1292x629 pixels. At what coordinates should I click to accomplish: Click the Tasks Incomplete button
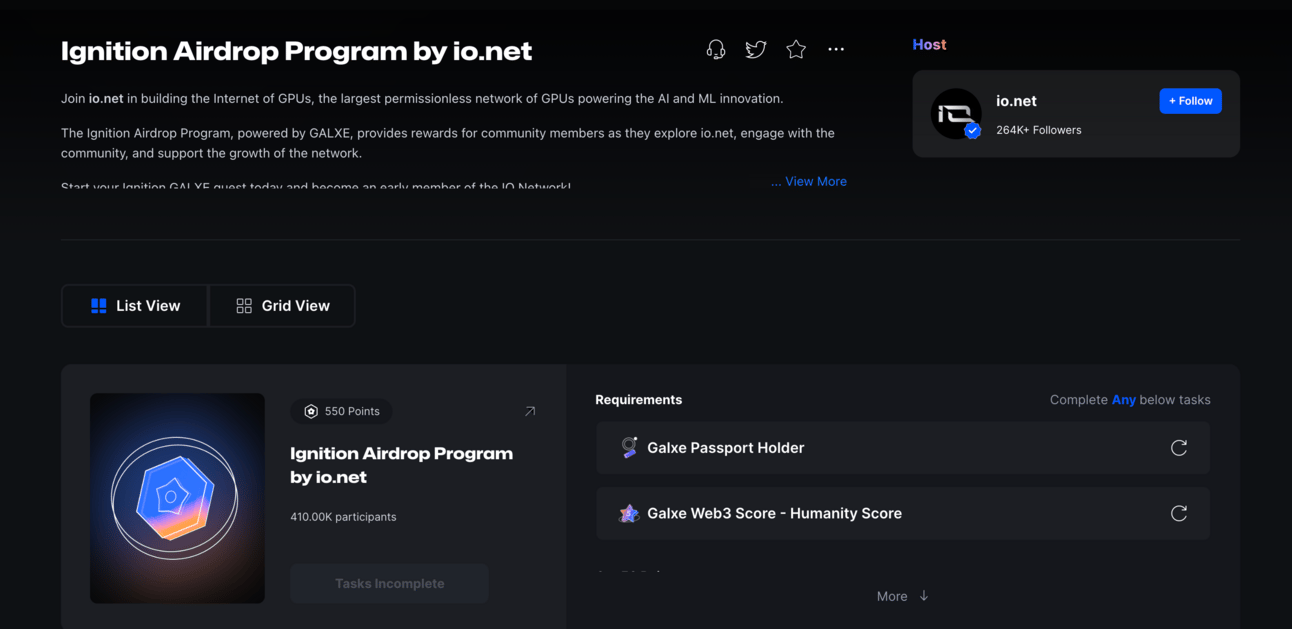tap(389, 583)
